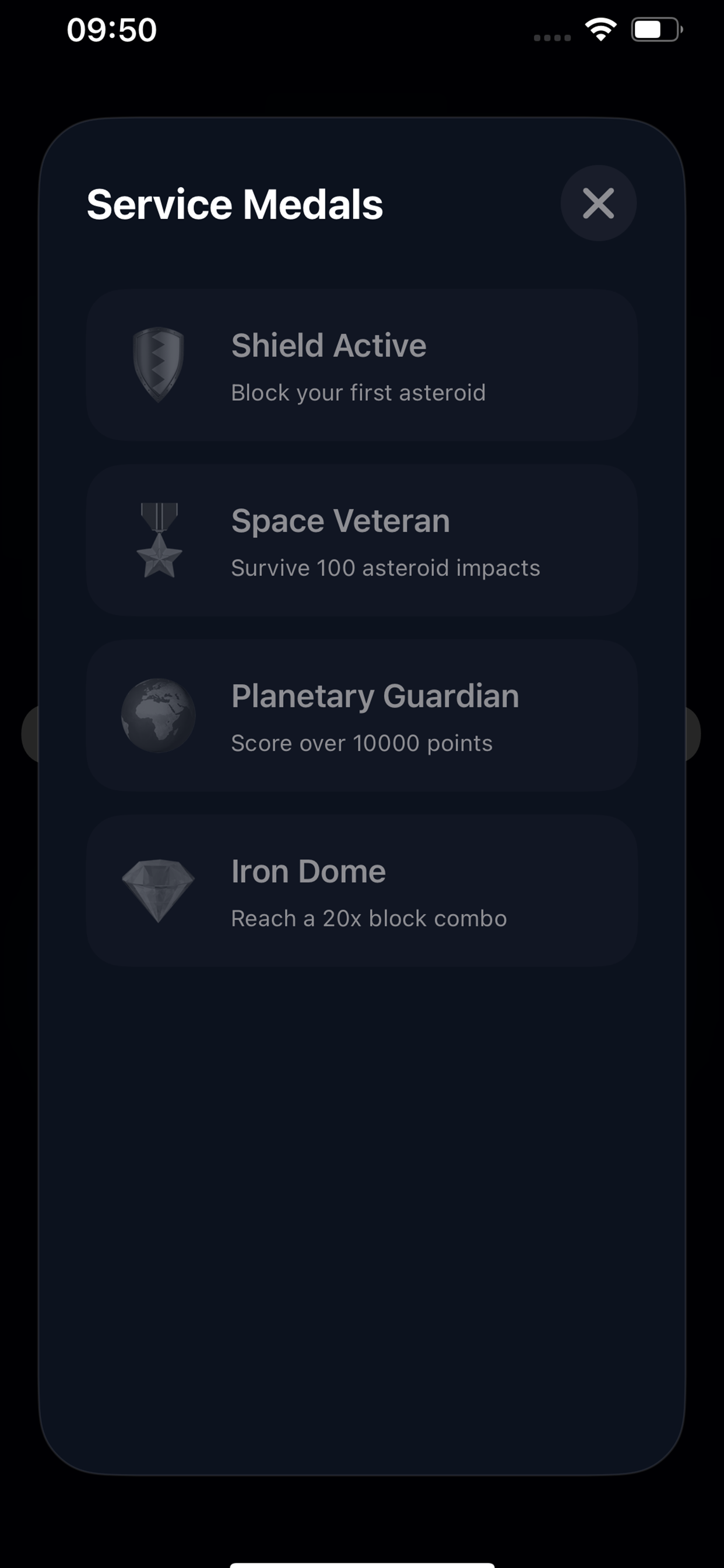This screenshot has width=724, height=1568.
Task: Tap the star medal icon for Space Veteran
Action: point(159,540)
